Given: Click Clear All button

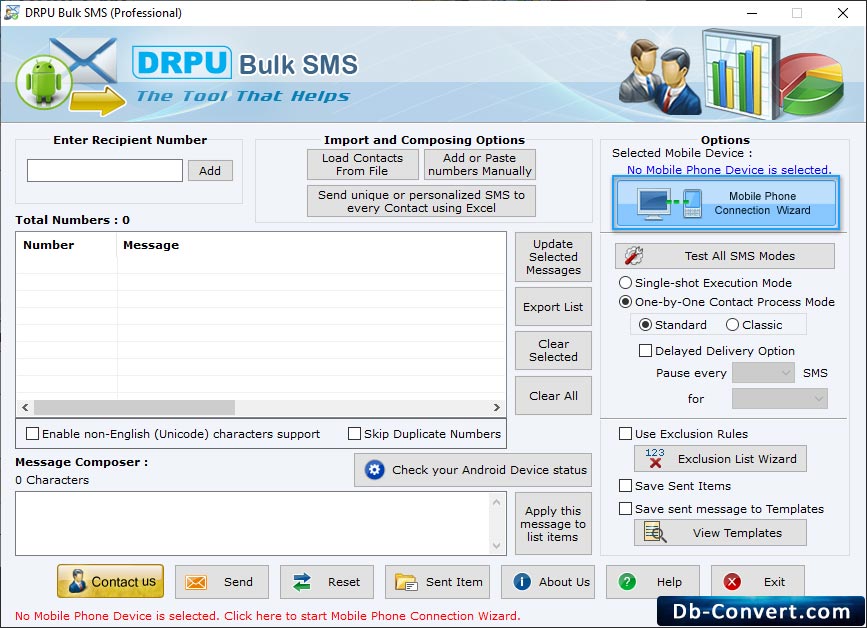Looking at the screenshot, I should 553,396.
